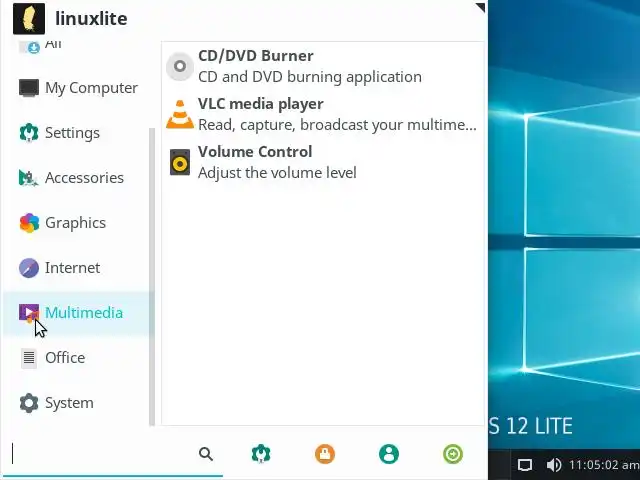The image size is (640, 480).
Task: Click the Accessories category icon
Action: click(x=29, y=178)
